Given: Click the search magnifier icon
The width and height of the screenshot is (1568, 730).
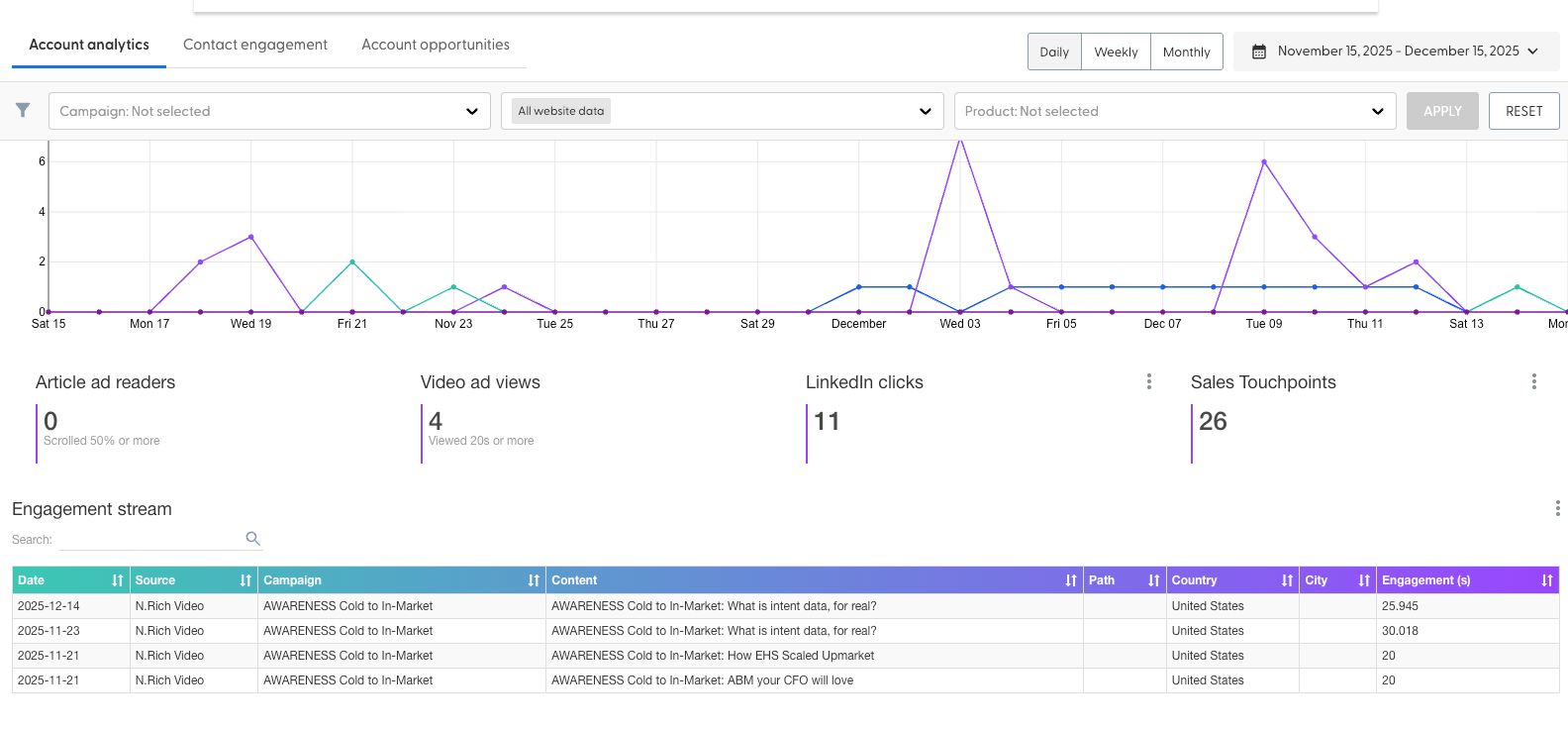Looking at the screenshot, I should tap(252, 539).
